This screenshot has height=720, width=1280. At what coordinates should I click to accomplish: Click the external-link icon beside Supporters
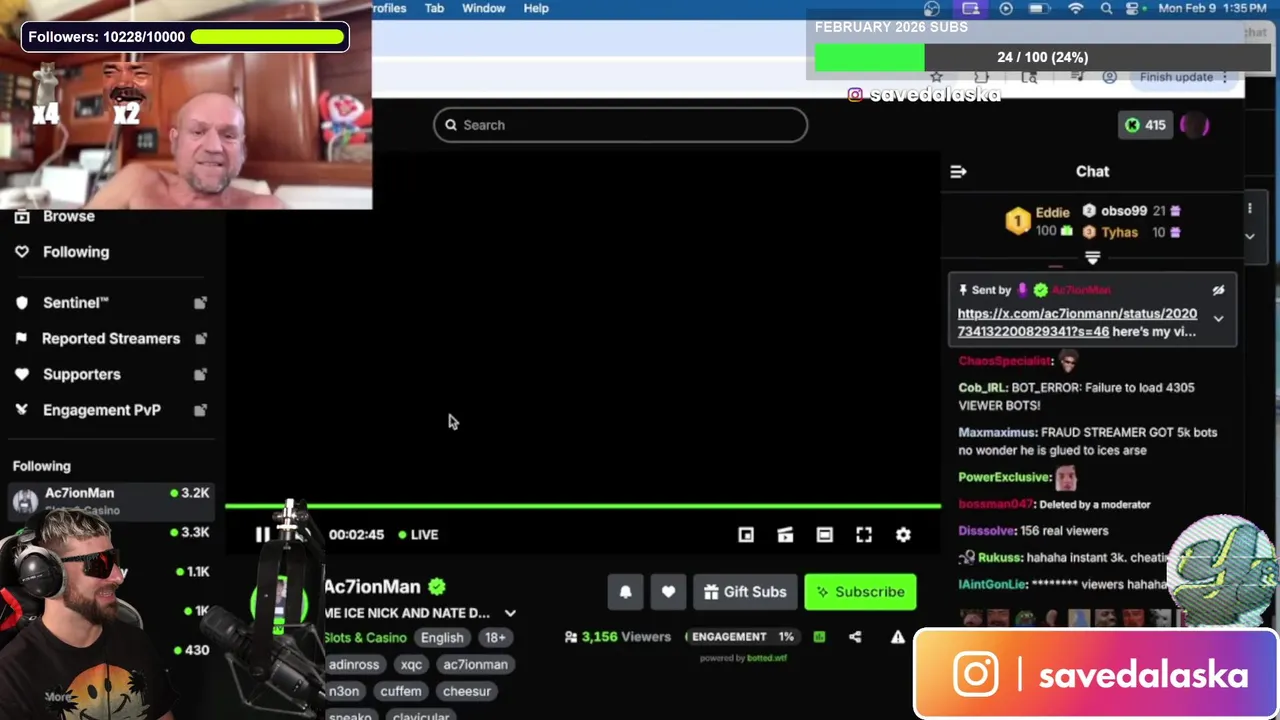(x=200, y=375)
